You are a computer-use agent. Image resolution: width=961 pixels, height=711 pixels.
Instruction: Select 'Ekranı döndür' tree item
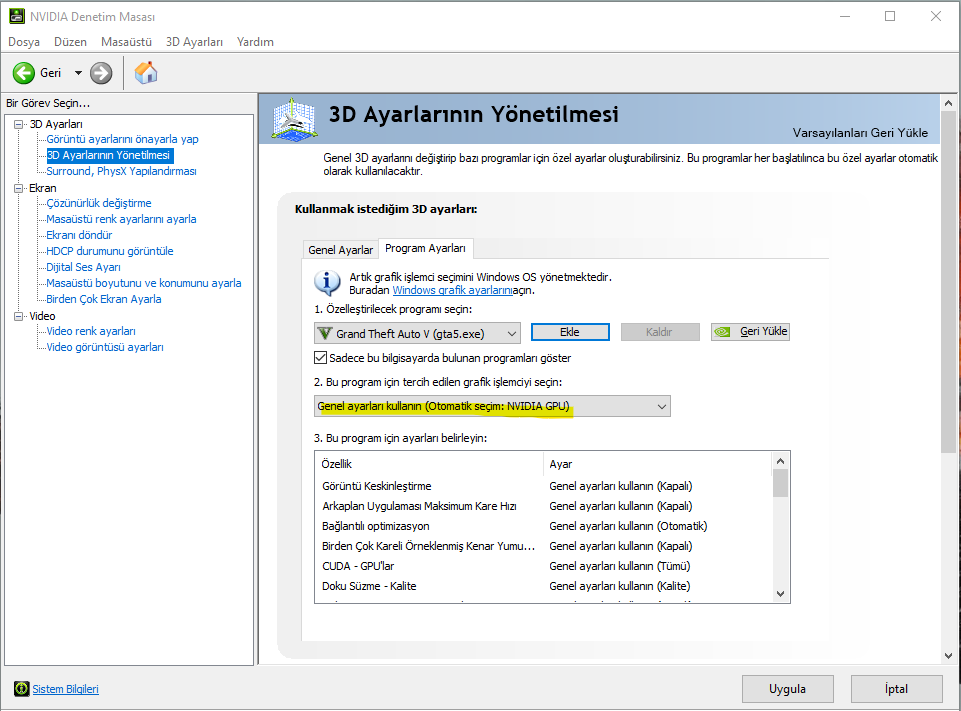point(79,235)
